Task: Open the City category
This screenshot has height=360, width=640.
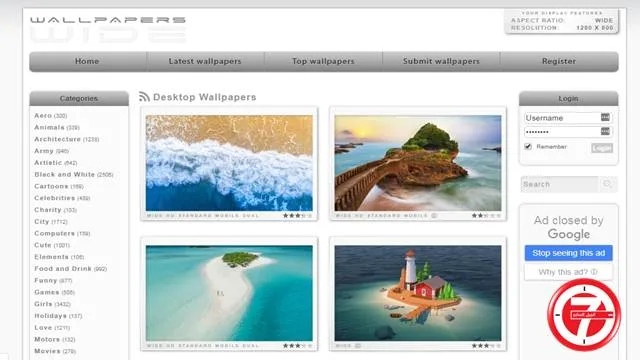Action: pos(51,222)
